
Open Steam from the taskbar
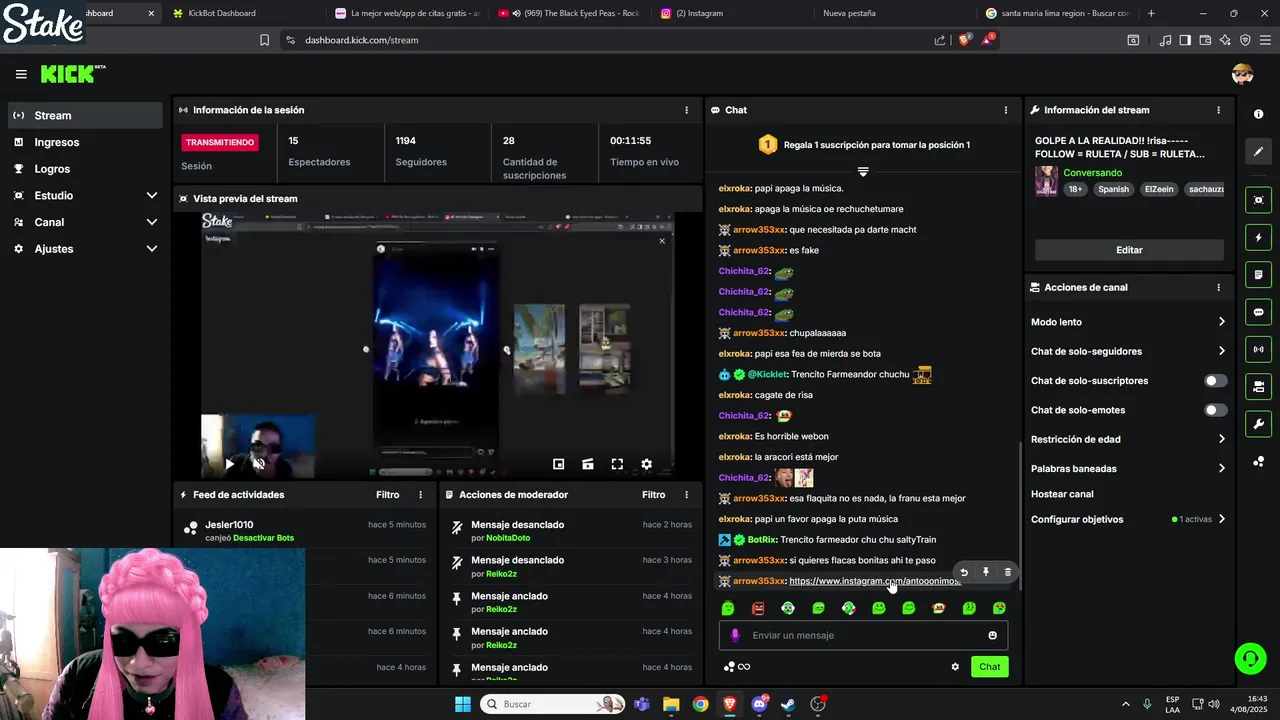[789, 704]
